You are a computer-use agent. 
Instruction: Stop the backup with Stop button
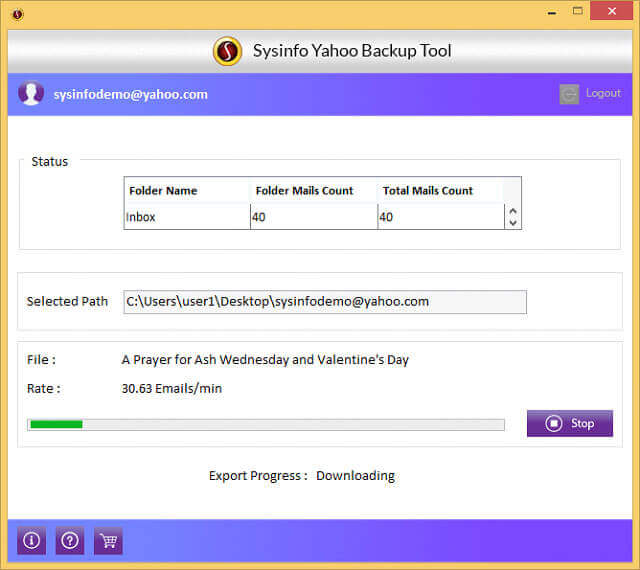coord(570,423)
